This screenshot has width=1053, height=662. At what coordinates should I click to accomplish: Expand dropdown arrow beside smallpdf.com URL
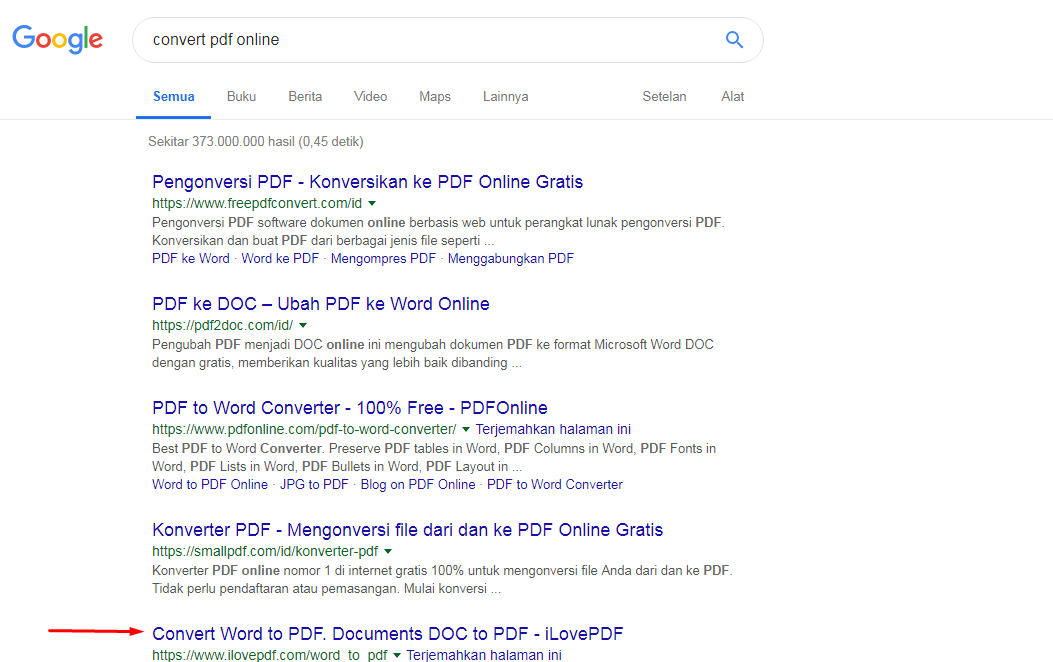coord(388,552)
